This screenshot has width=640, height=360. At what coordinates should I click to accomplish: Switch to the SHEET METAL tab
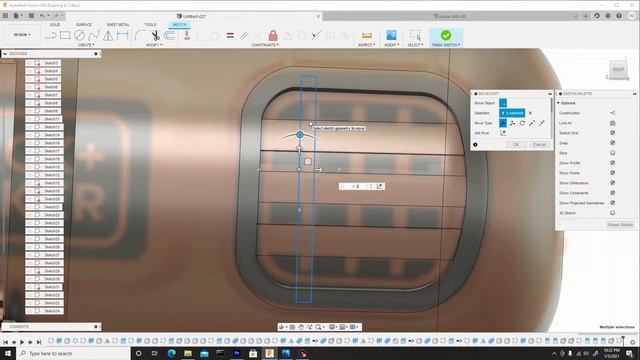pos(118,25)
